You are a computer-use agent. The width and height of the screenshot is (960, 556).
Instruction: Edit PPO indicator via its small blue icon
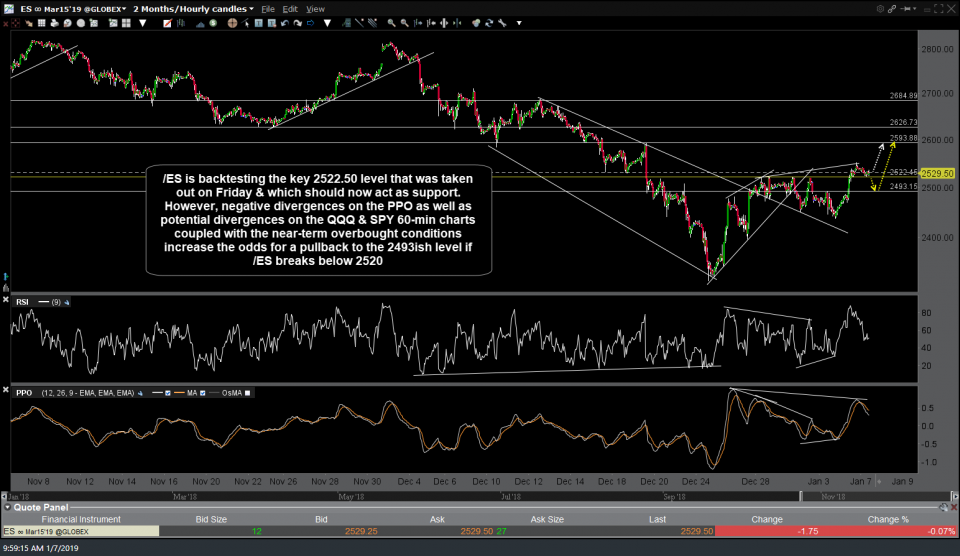click(x=140, y=393)
